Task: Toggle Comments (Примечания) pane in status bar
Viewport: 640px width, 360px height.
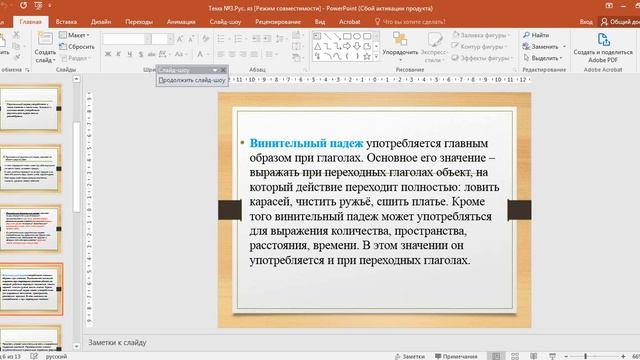Action: point(456,356)
